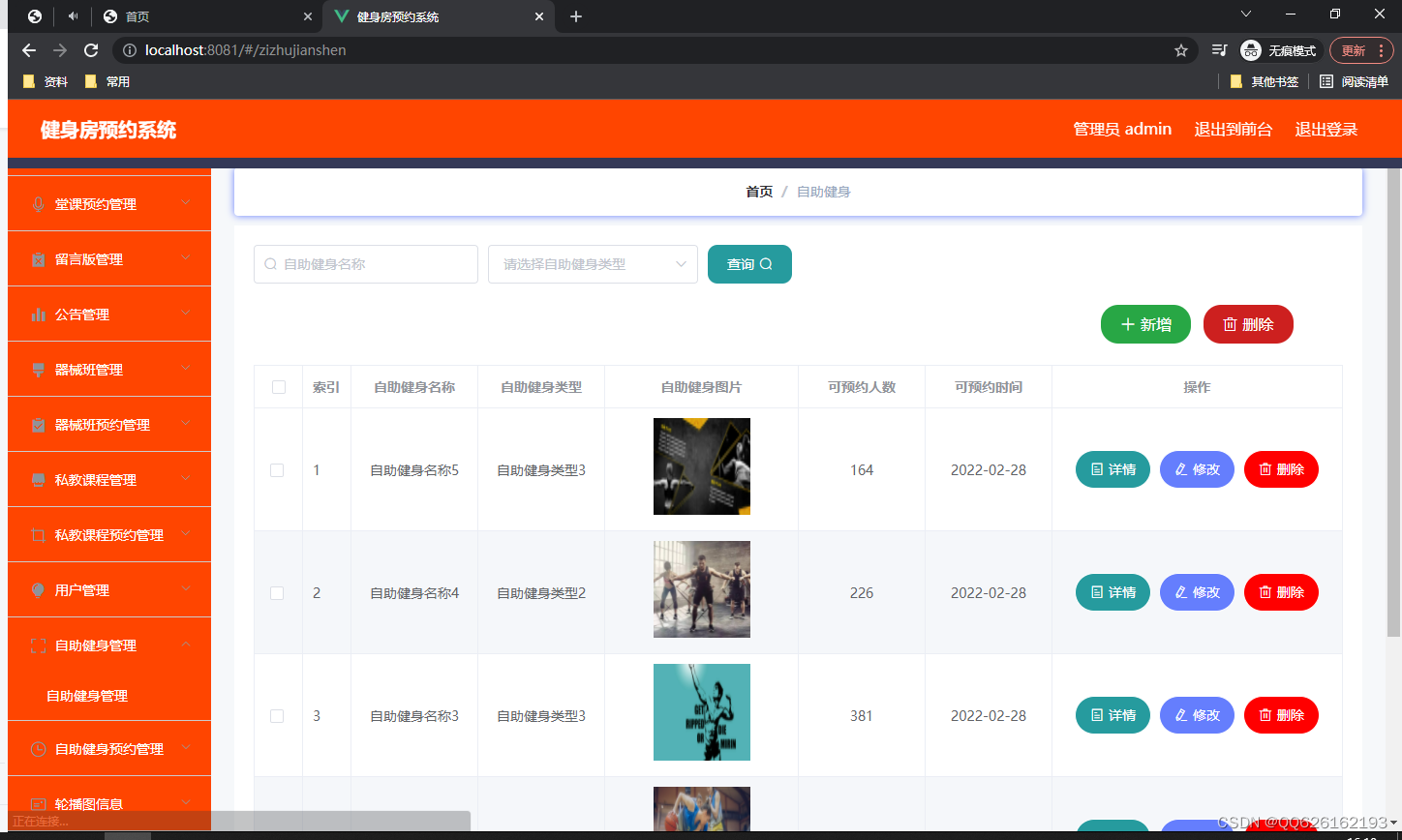Screen dimensions: 1402x840
Task: Click the site info icon before localhost
Action: [x=129, y=50]
